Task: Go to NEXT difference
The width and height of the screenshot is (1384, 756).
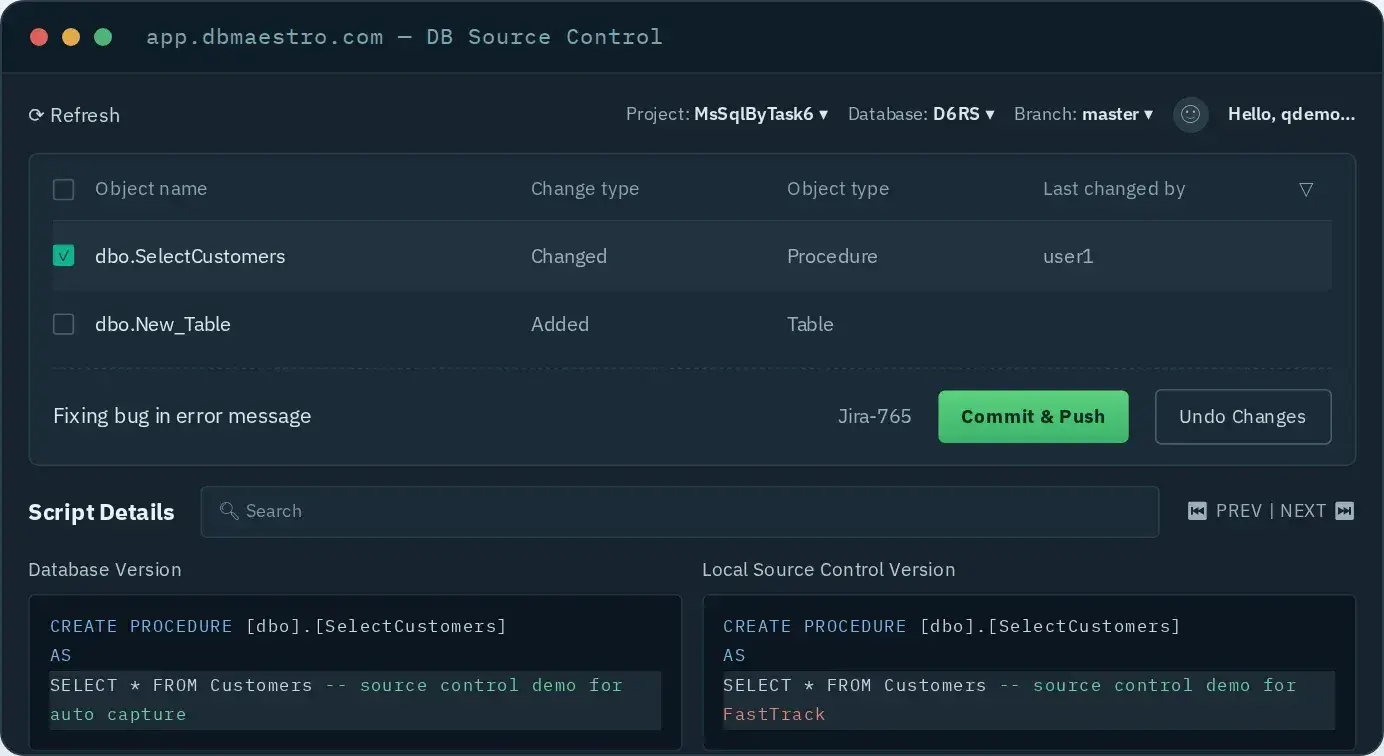Action: 1303,511
